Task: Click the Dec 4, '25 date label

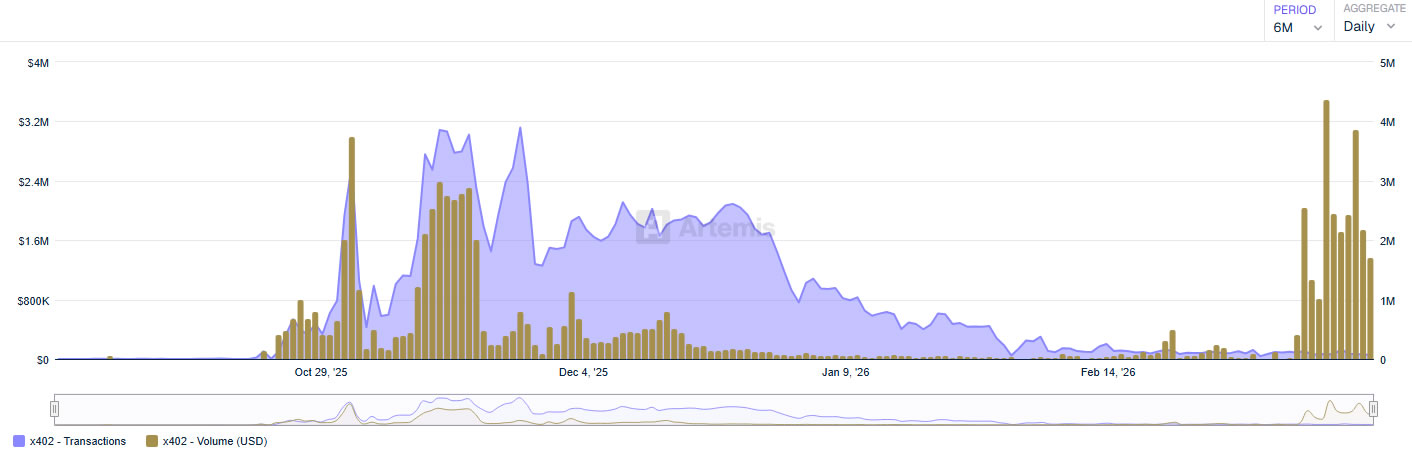Action: (583, 373)
